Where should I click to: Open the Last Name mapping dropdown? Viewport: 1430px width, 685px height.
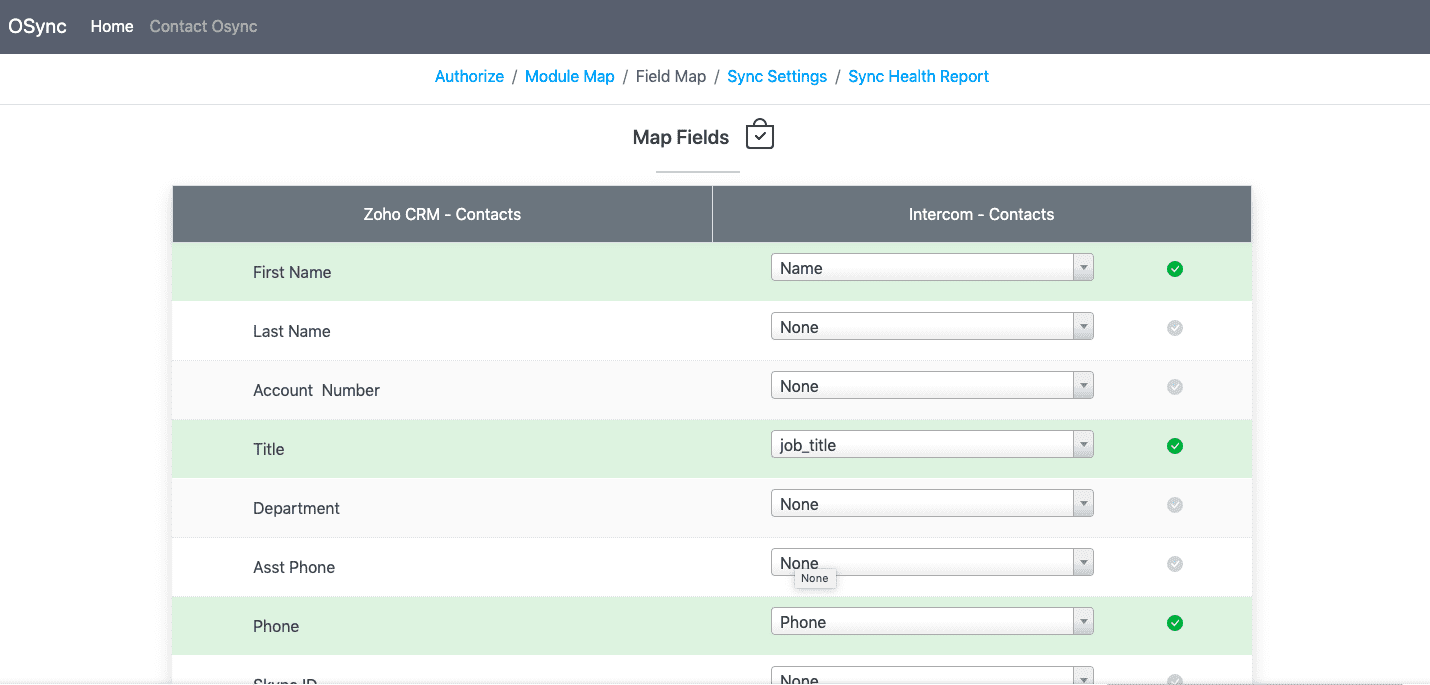932,327
